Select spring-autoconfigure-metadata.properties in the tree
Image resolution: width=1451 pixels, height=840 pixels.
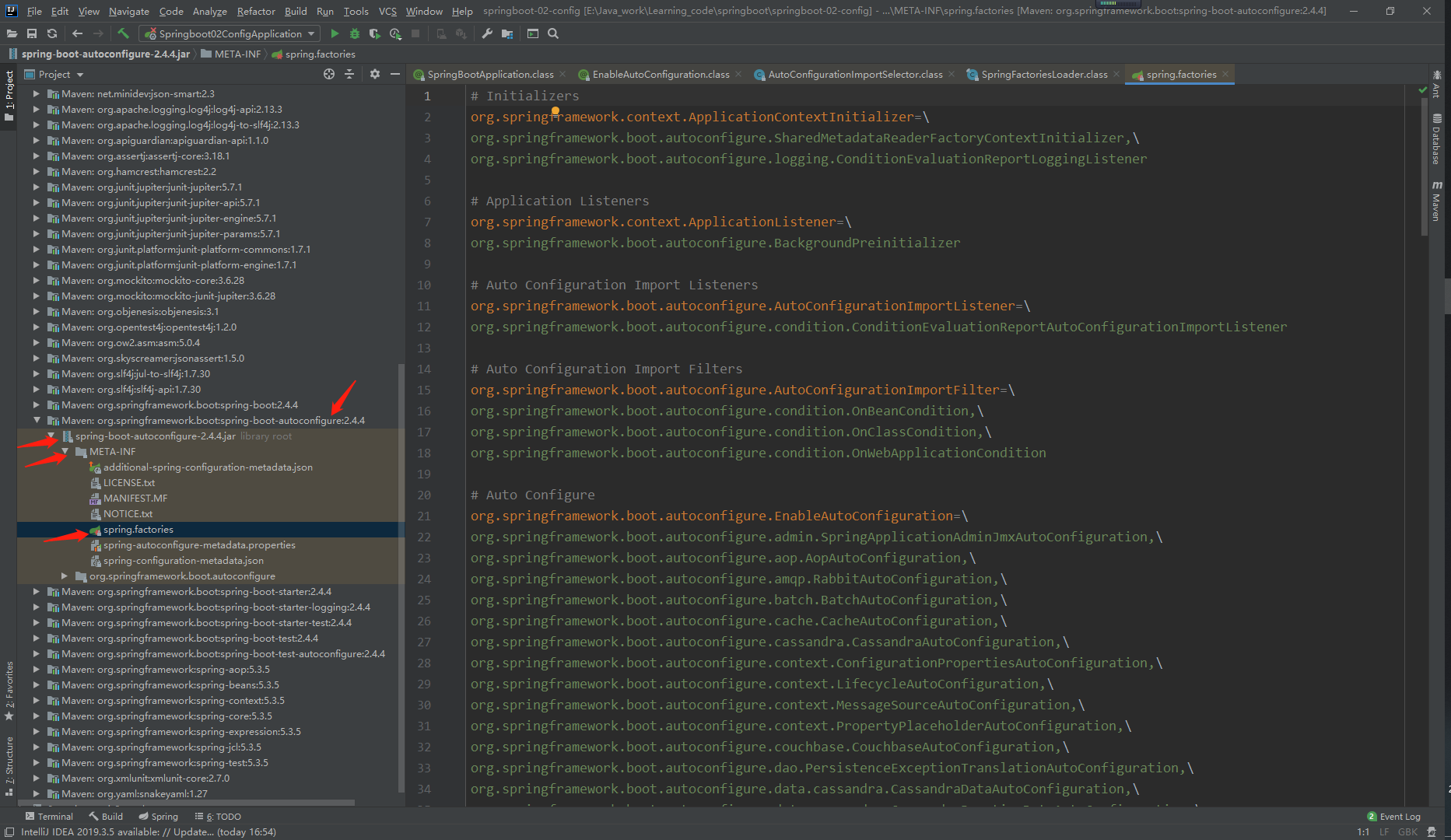(x=199, y=544)
